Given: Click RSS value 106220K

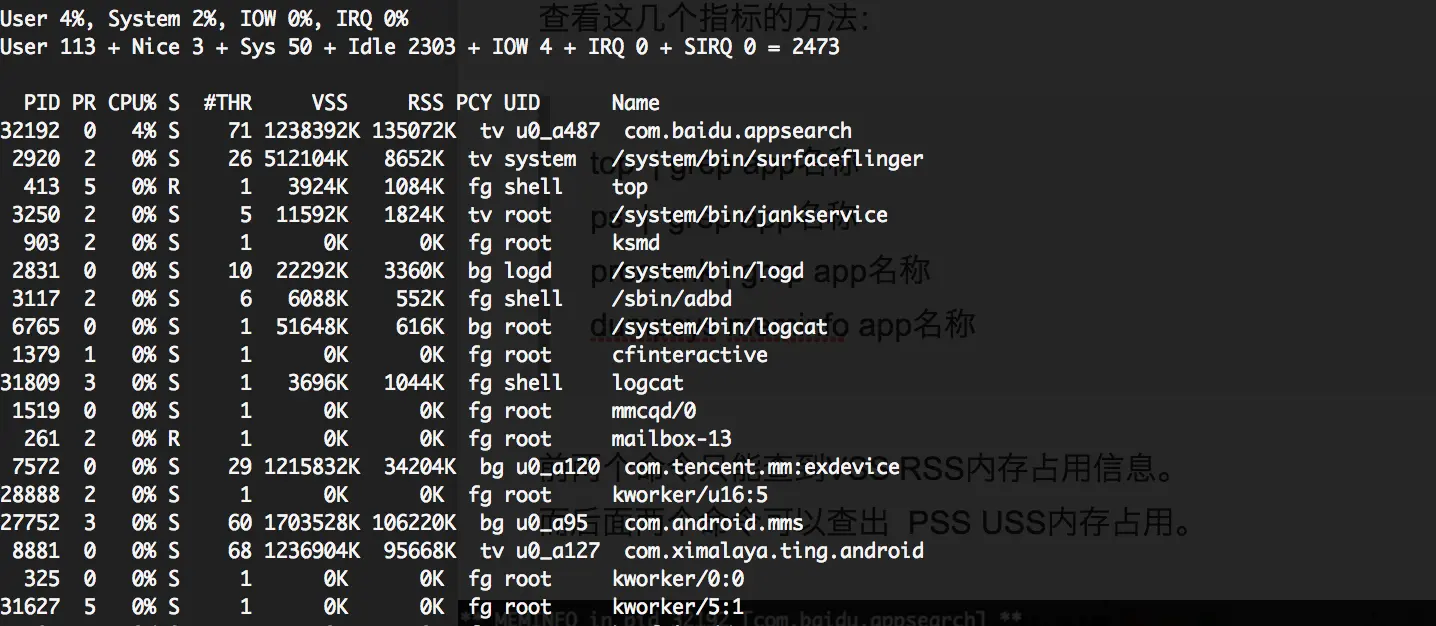Looking at the screenshot, I should (x=414, y=523).
